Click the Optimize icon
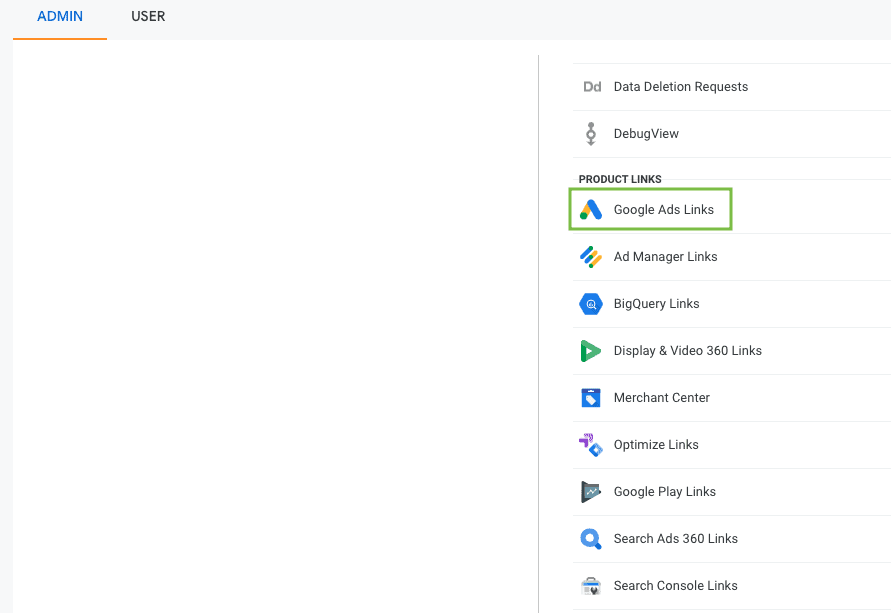Image resolution: width=891 pixels, height=613 pixels. [x=591, y=445]
